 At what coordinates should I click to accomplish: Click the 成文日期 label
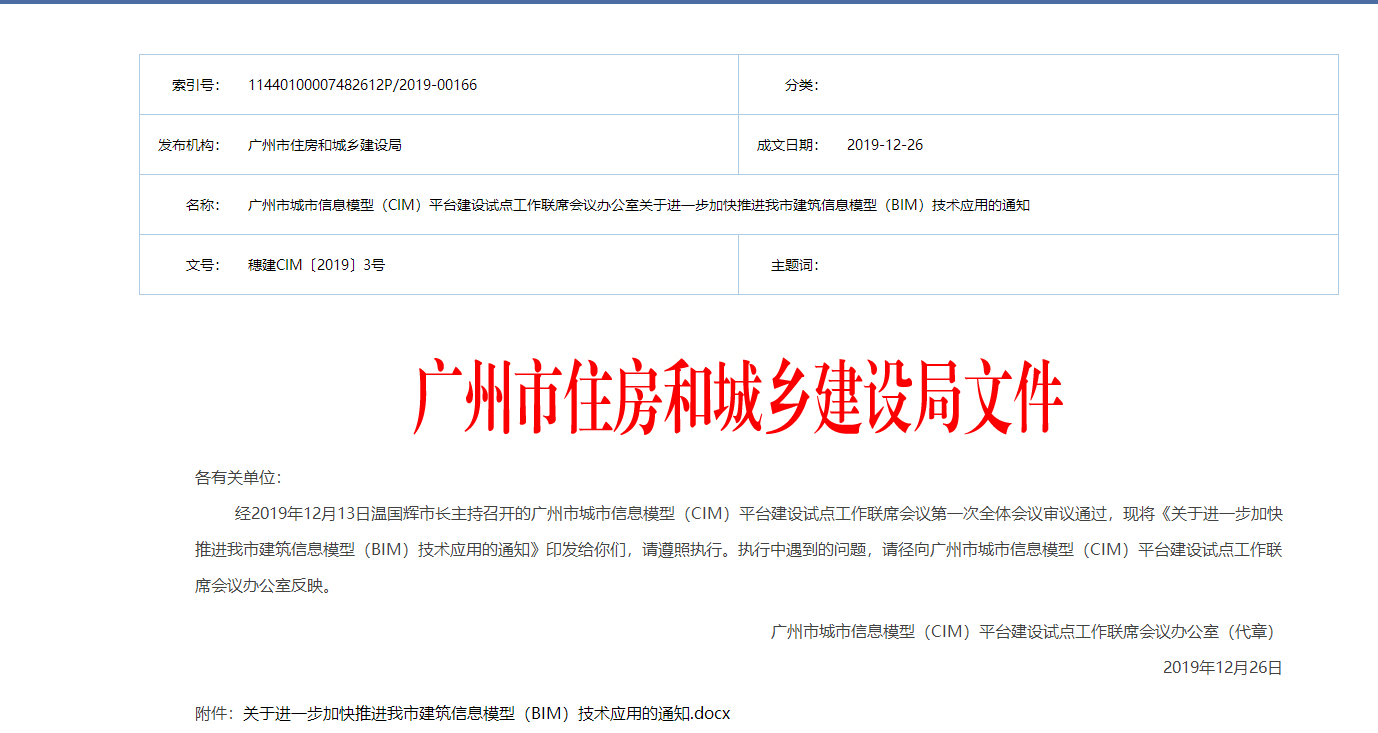(x=788, y=145)
